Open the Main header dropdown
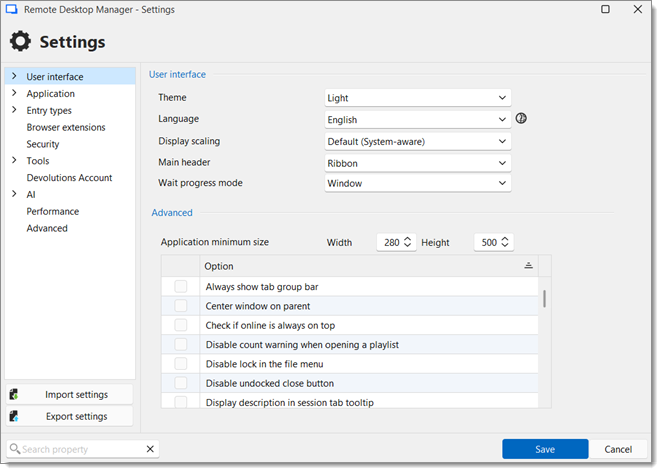The height and width of the screenshot is (474, 662). click(418, 163)
